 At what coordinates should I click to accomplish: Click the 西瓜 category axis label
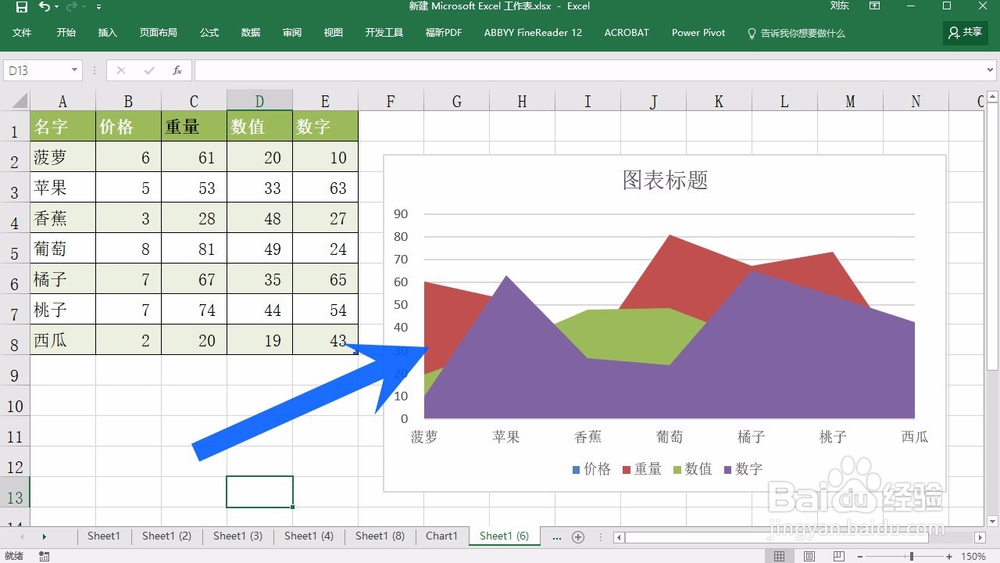tap(915, 437)
